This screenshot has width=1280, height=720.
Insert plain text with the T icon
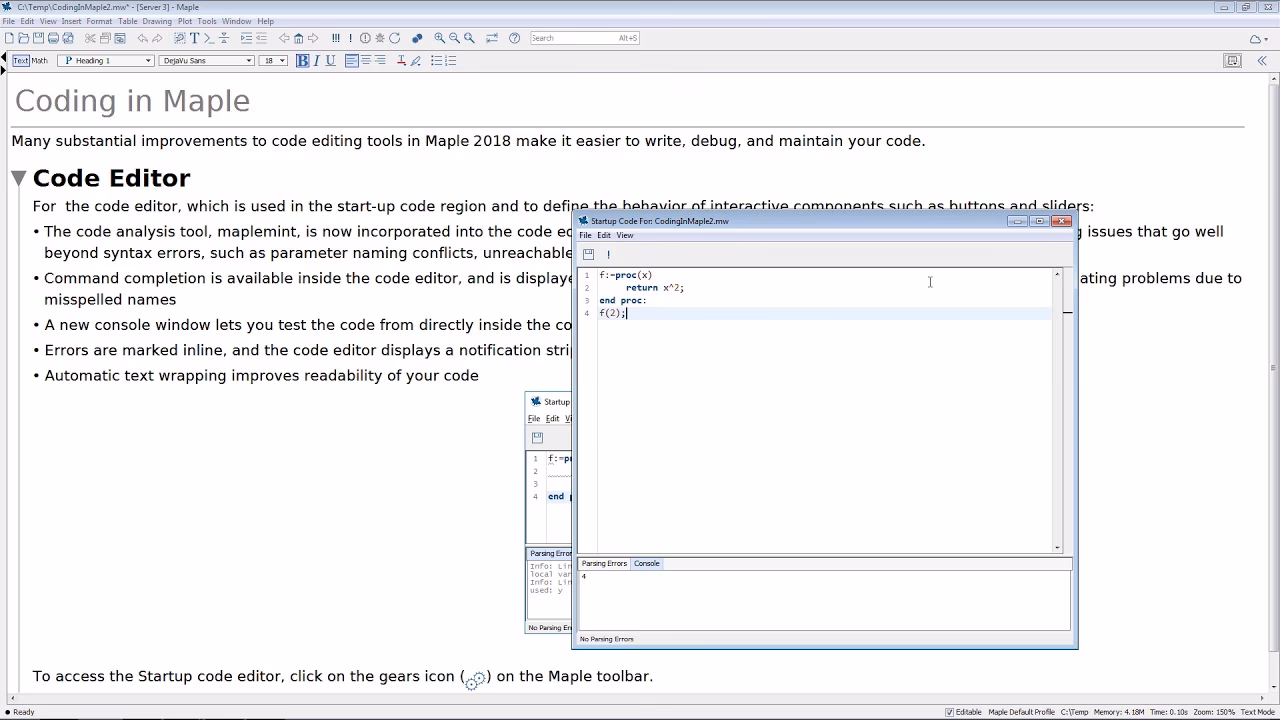195,38
